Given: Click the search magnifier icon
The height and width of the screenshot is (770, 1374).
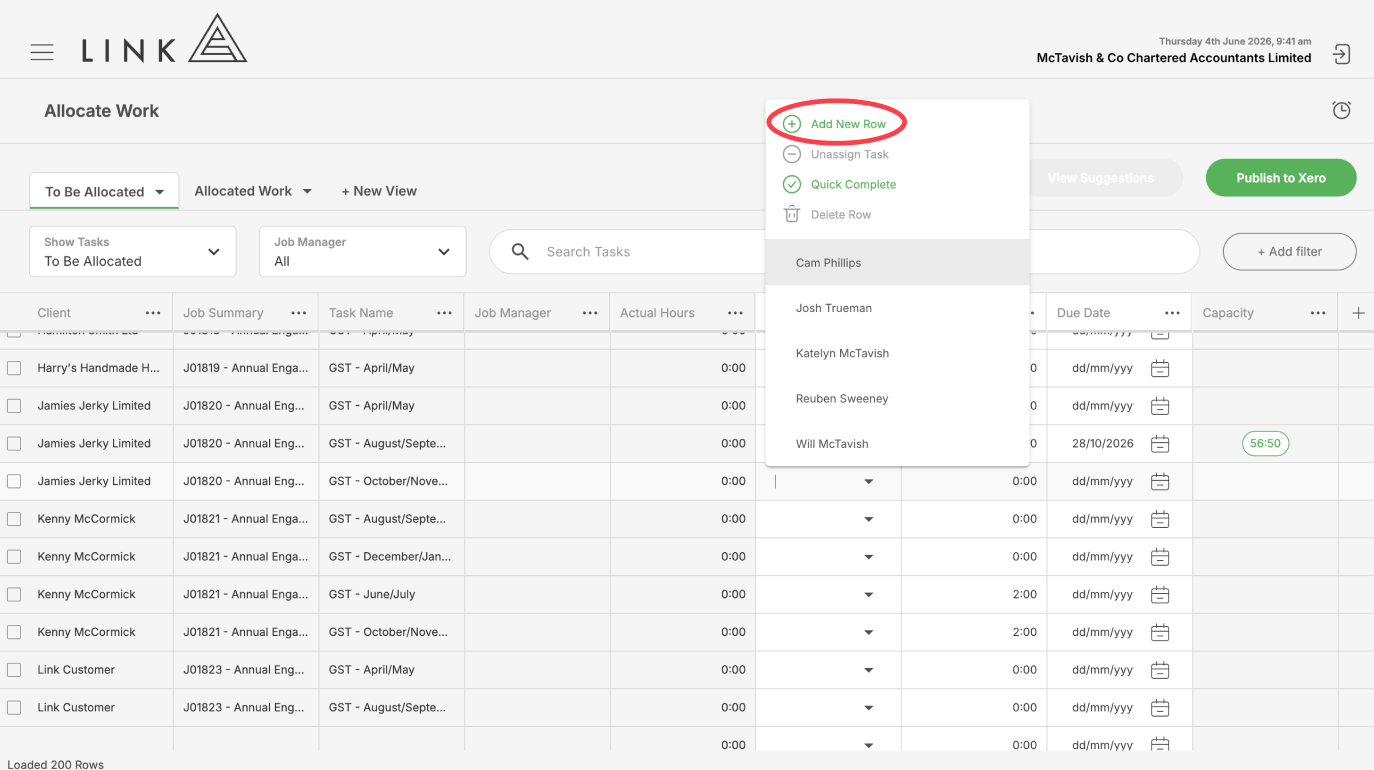Looking at the screenshot, I should pos(520,251).
